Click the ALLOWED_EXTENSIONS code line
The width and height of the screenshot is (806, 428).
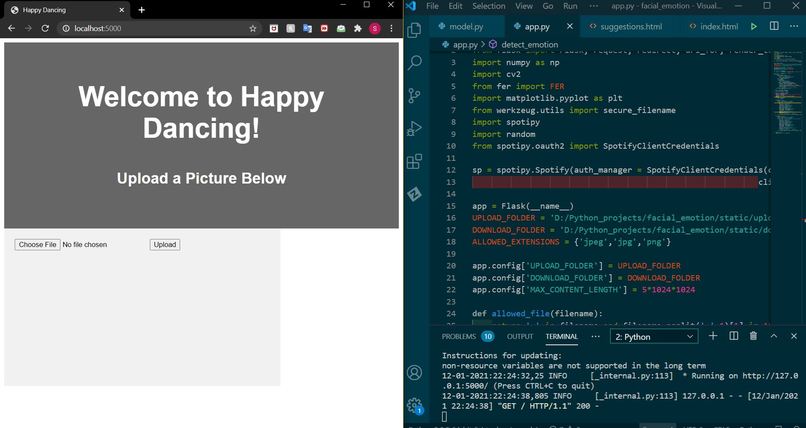571,242
